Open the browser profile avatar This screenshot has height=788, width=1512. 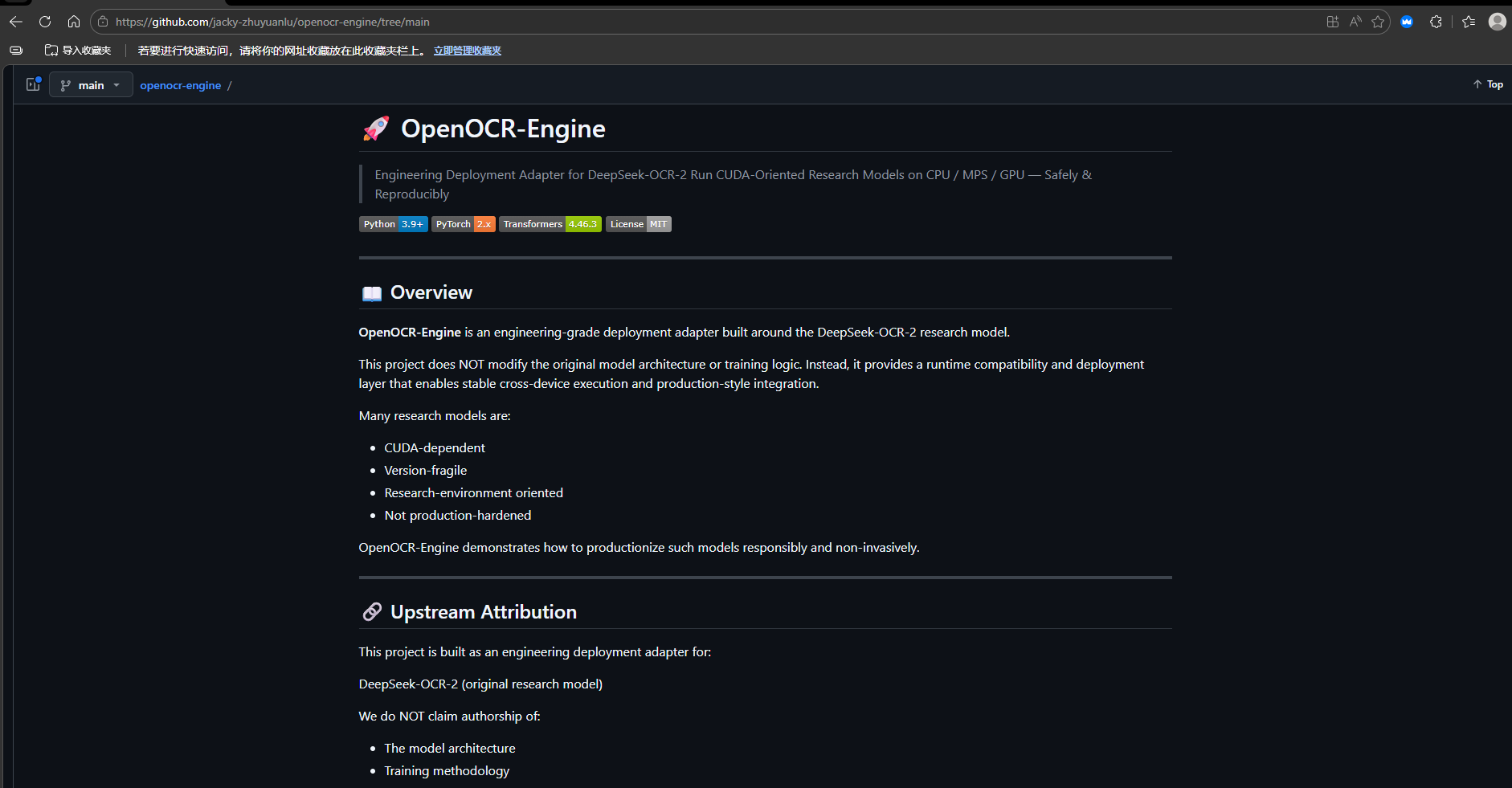(1497, 22)
